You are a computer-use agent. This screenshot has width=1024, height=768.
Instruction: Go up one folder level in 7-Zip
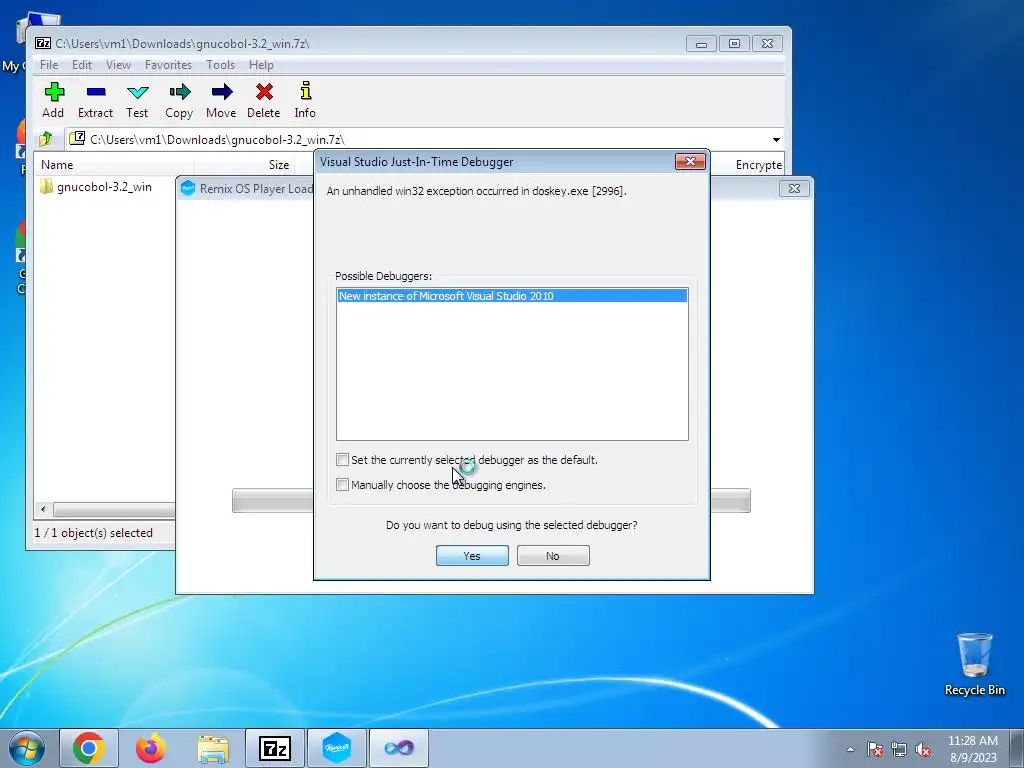(46, 139)
